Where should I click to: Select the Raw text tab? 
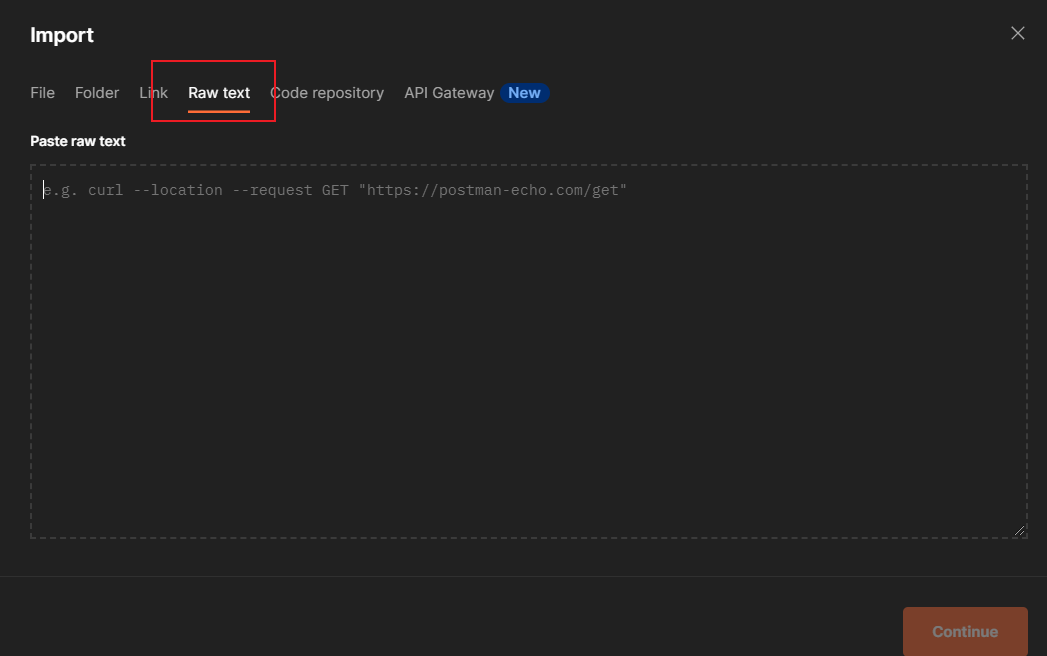click(219, 93)
